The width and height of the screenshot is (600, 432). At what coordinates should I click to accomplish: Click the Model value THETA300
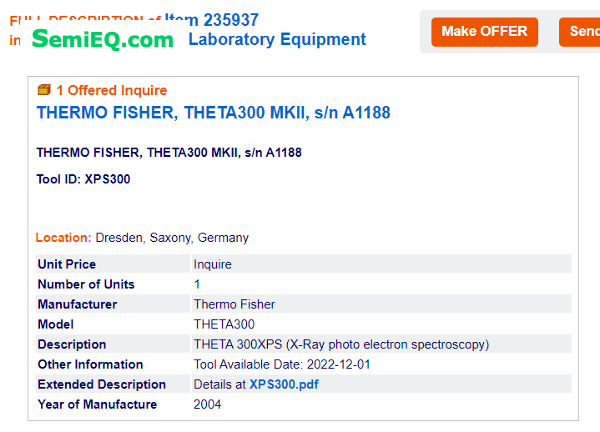click(x=224, y=324)
